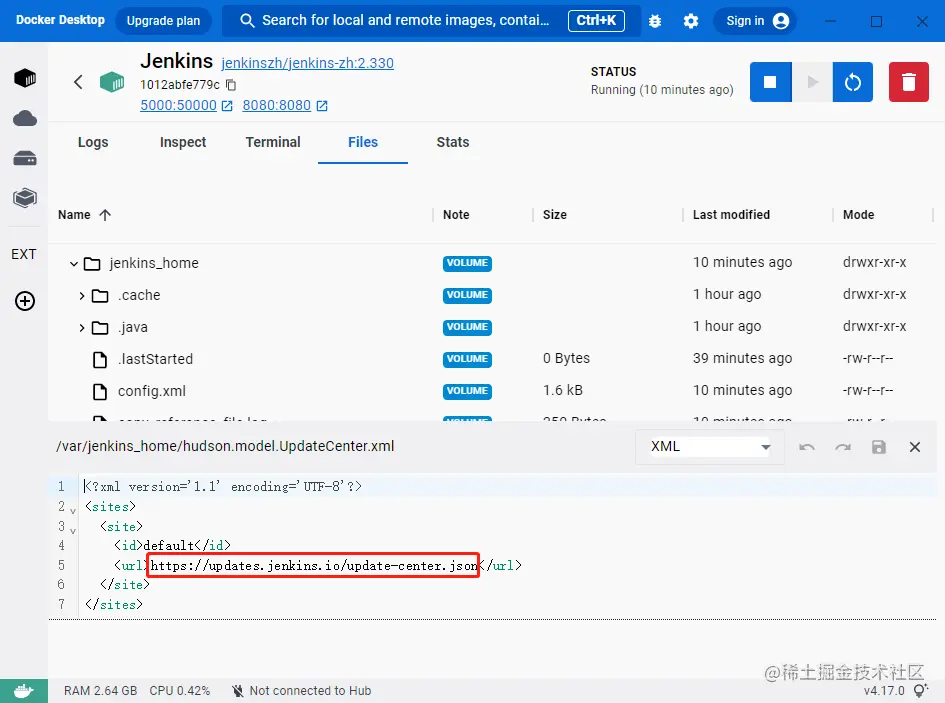Click the redo icon in the file editor
The image size is (945, 703).
tap(843, 447)
